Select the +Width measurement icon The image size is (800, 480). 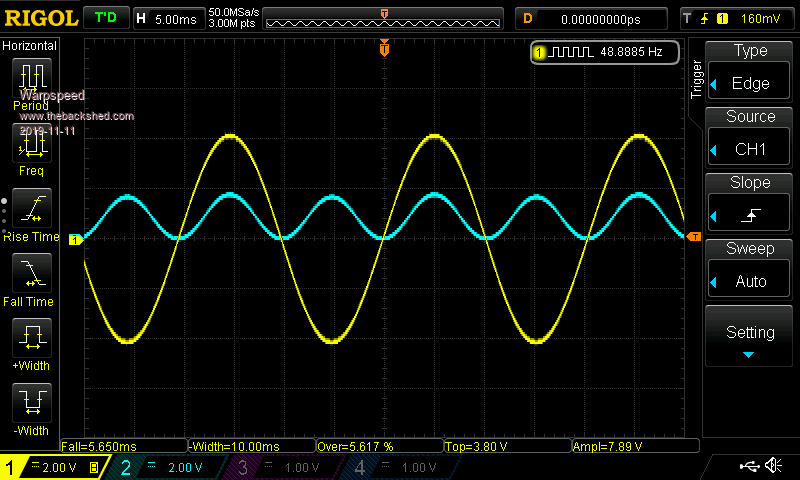pyautogui.click(x=32, y=338)
